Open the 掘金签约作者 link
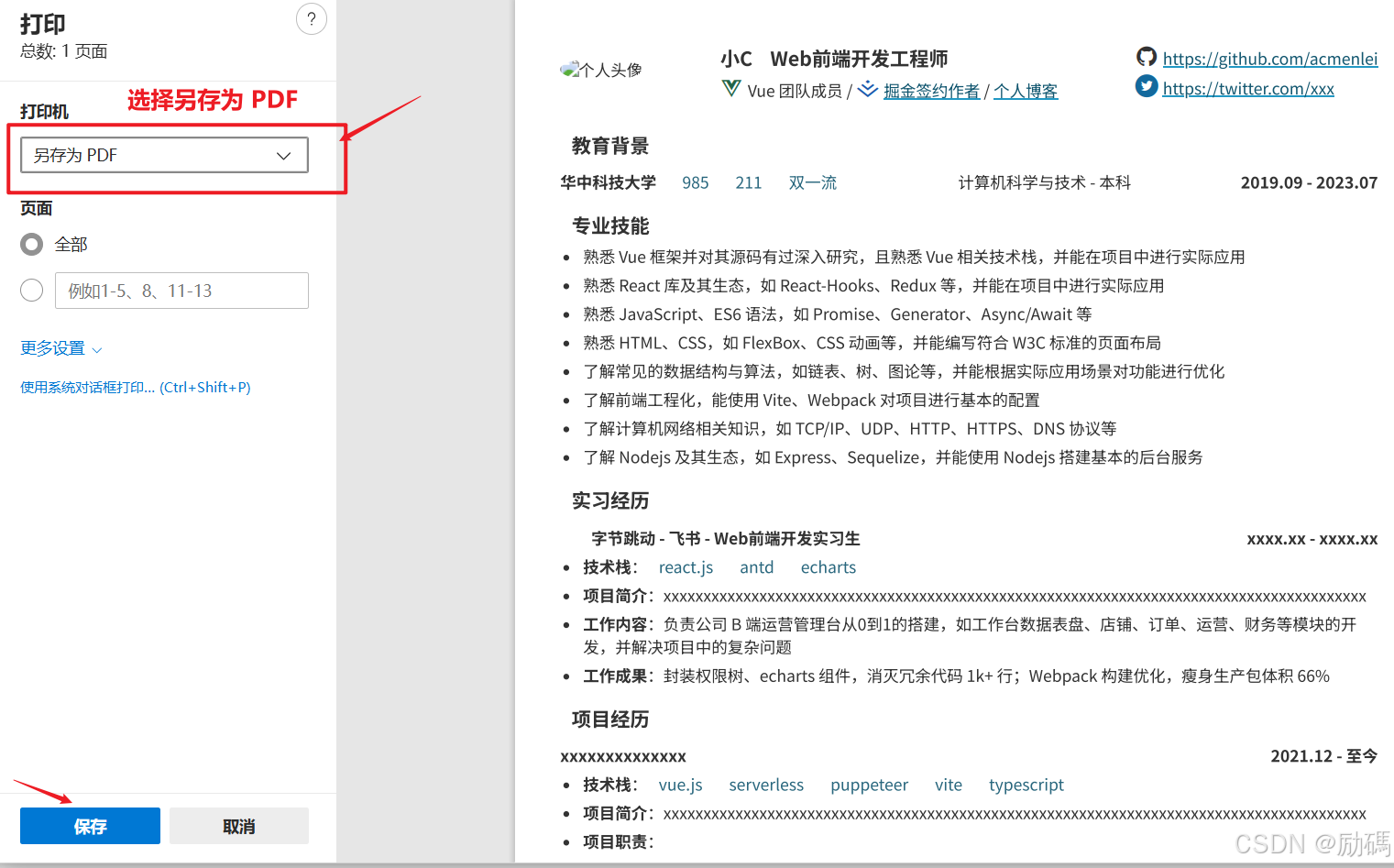 click(931, 91)
